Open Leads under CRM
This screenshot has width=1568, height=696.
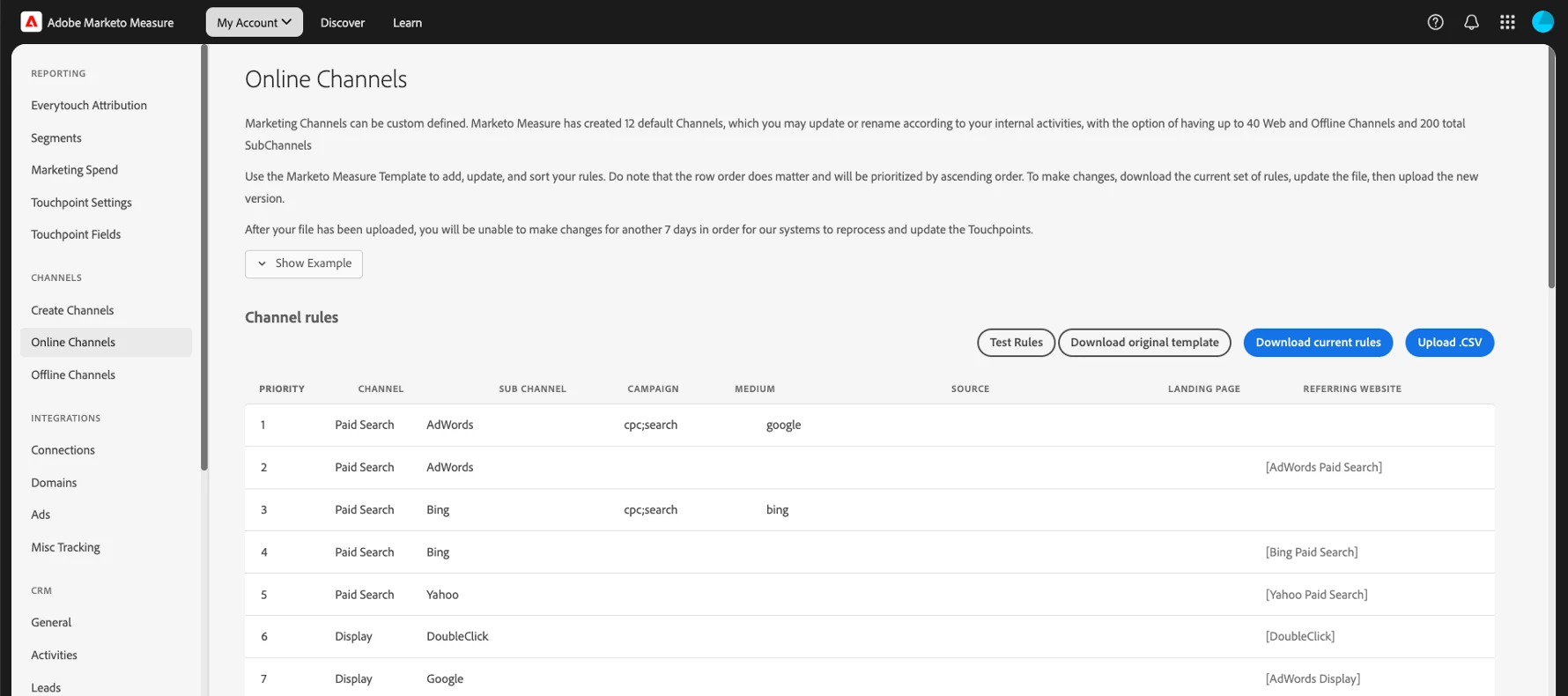(x=46, y=688)
